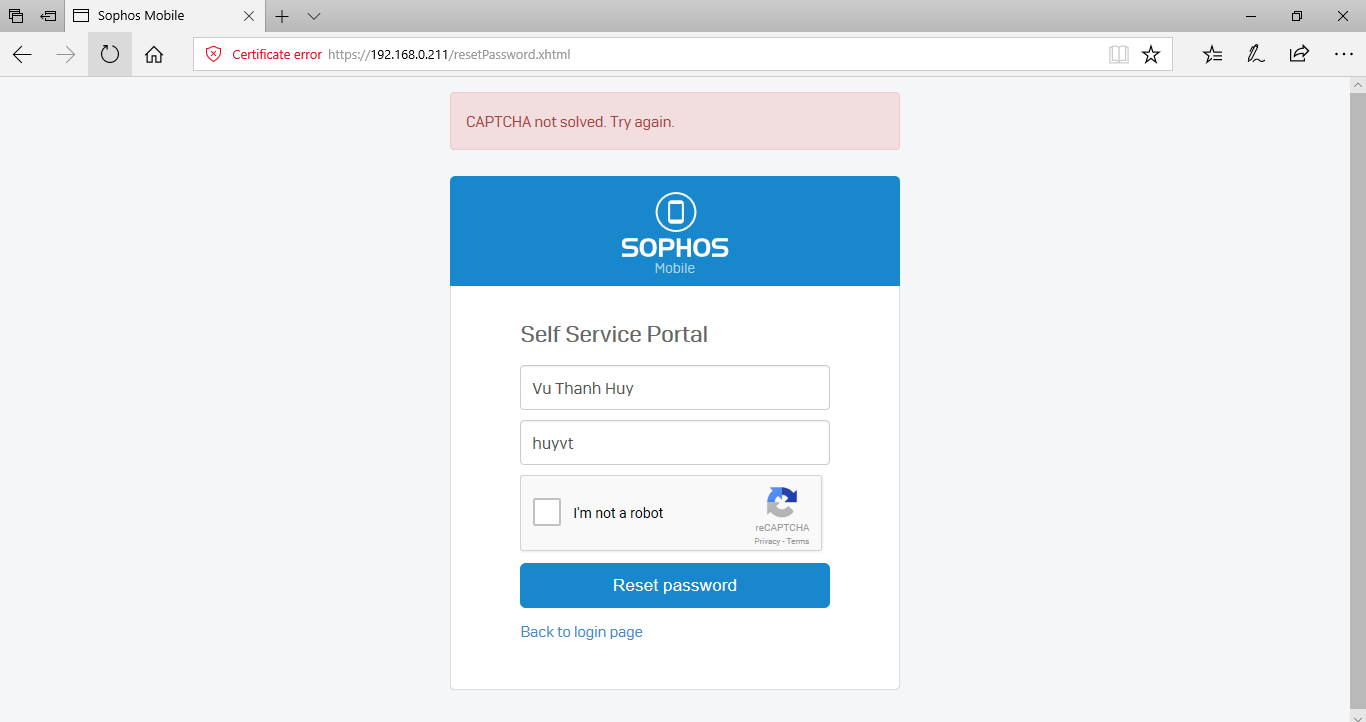Expand the tab previews chevron

click(x=314, y=16)
